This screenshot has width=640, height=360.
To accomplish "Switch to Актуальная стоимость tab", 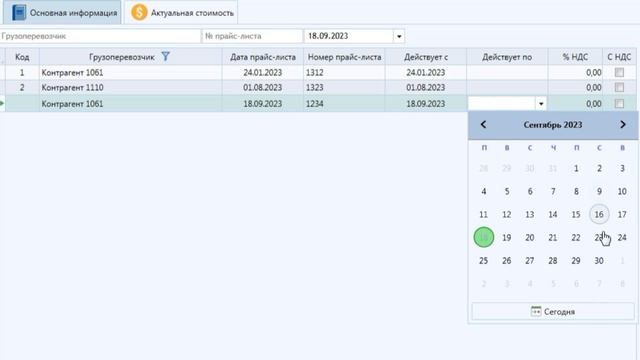I will 181,13.
